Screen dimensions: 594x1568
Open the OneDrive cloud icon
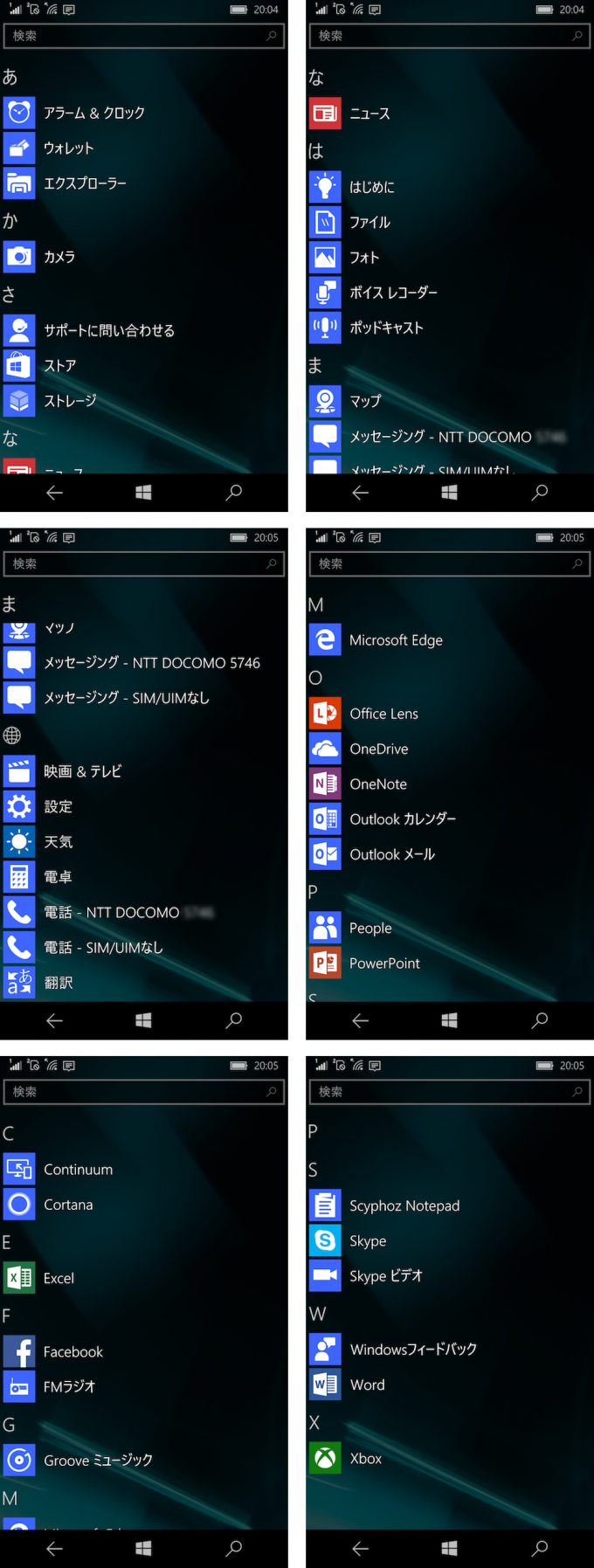point(325,749)
